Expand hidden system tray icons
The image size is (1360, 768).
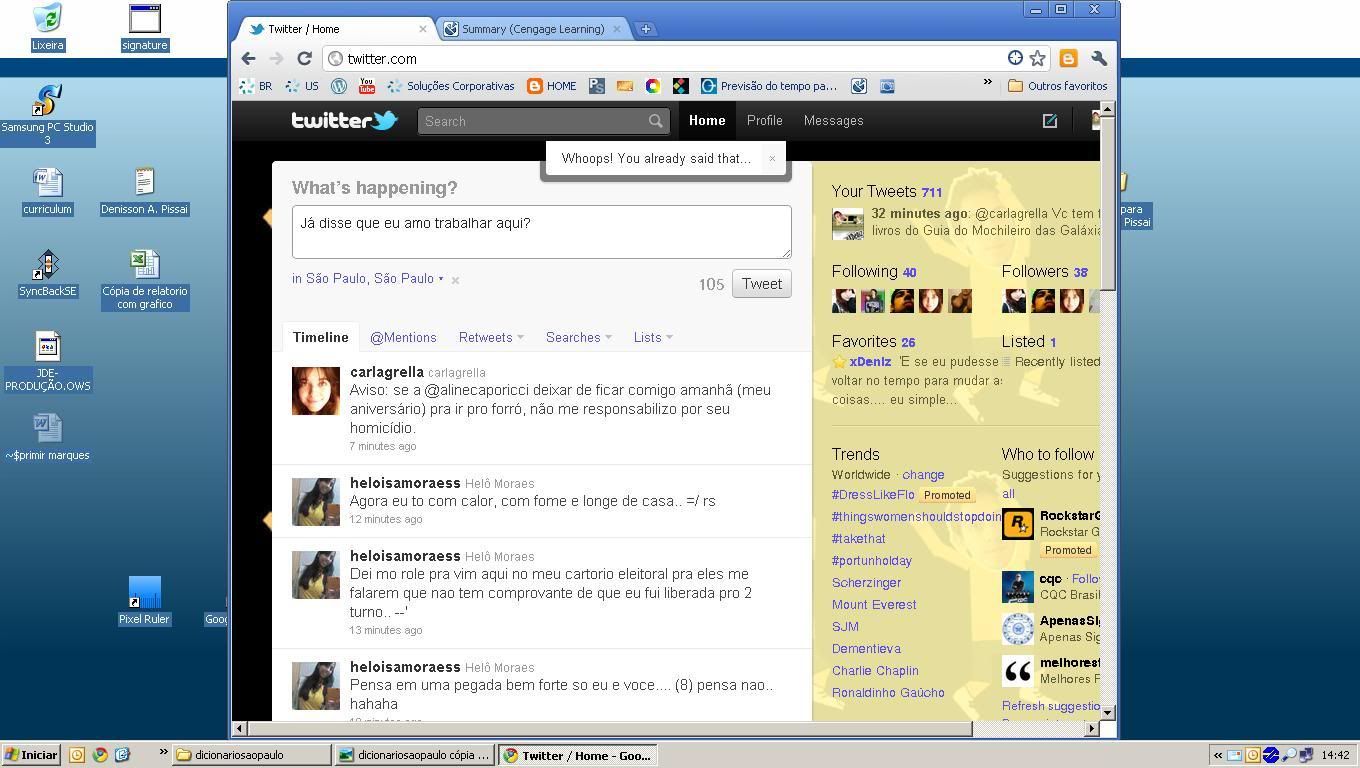1218,756
